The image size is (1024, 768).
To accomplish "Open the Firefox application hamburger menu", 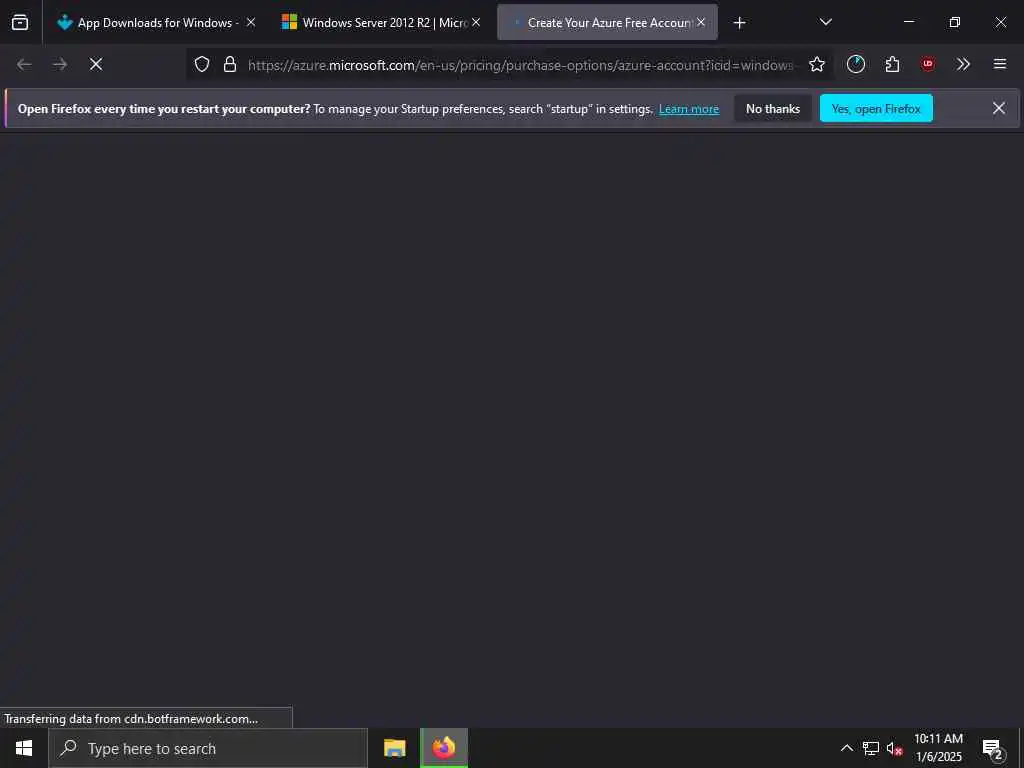I will coord(1000,64).
